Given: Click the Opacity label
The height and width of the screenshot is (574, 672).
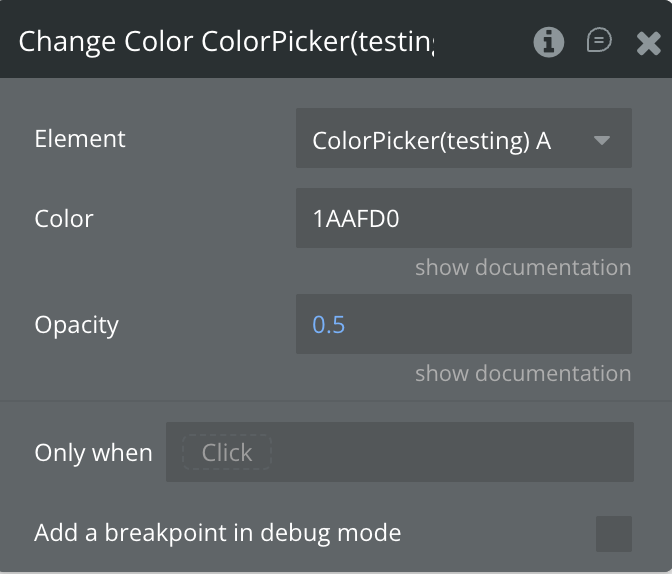Looking at the screenshot, I should pyautogui.click(x=76, y=325).
